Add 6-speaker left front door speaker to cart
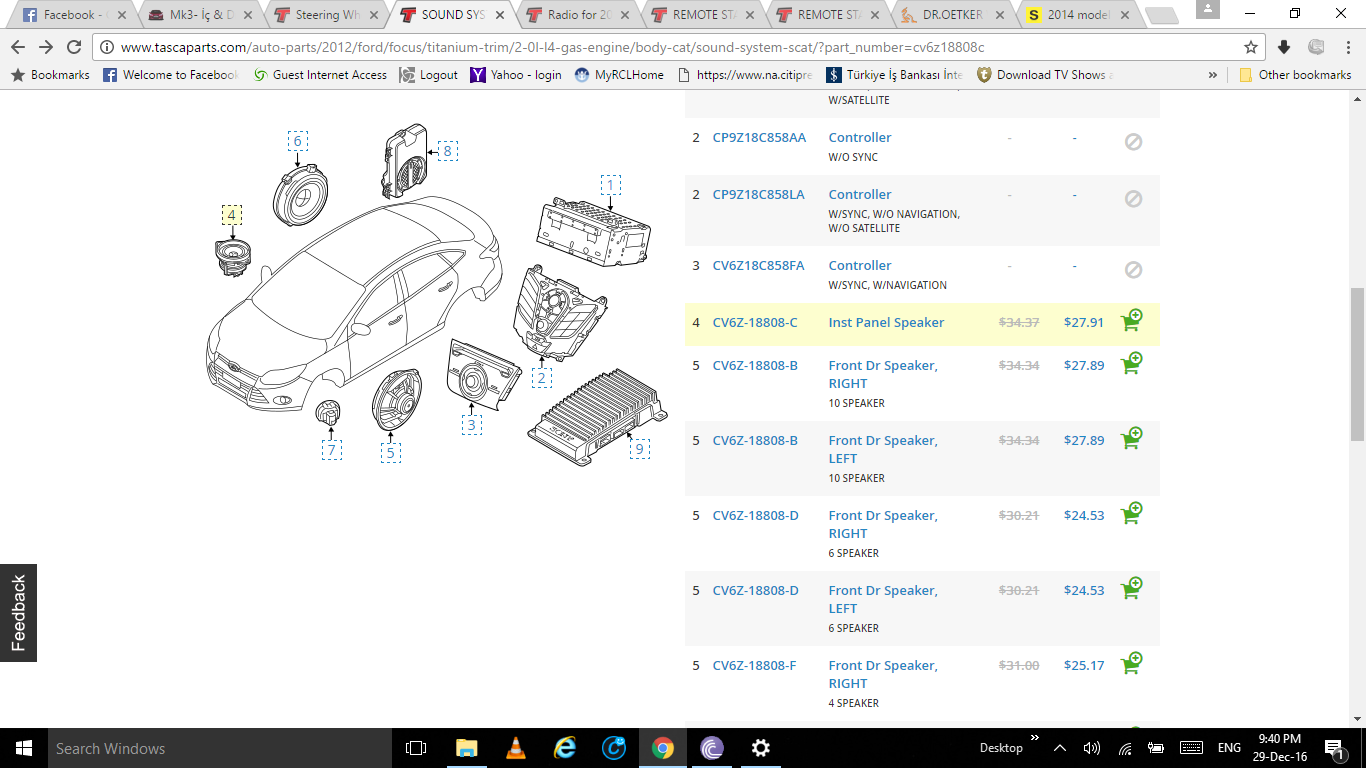 [1131, 588]
